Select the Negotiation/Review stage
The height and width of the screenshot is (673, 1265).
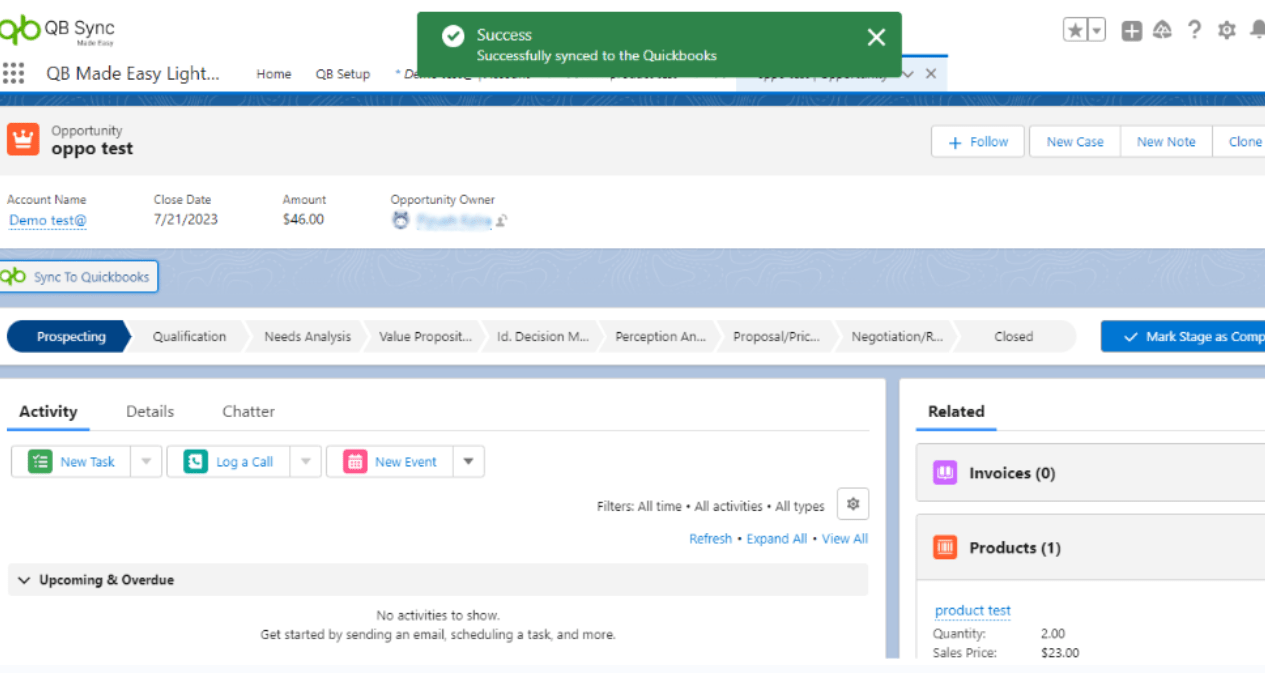point(897,337)
